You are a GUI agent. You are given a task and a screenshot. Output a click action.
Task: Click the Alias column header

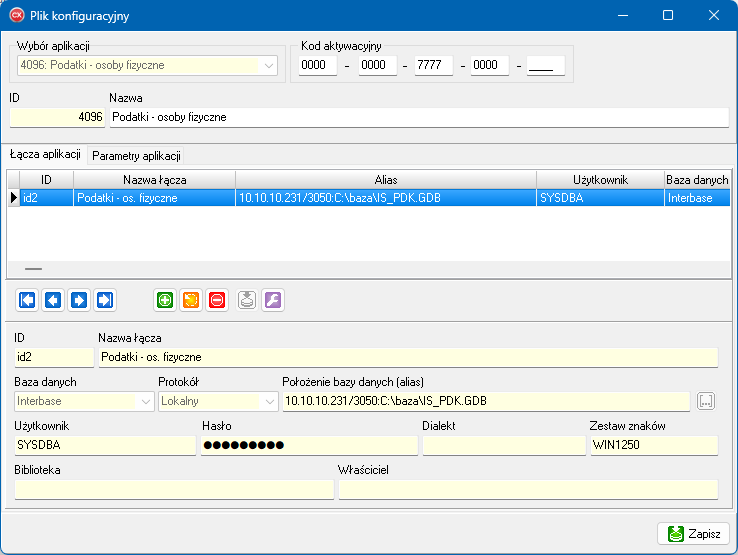pos(386,179)
